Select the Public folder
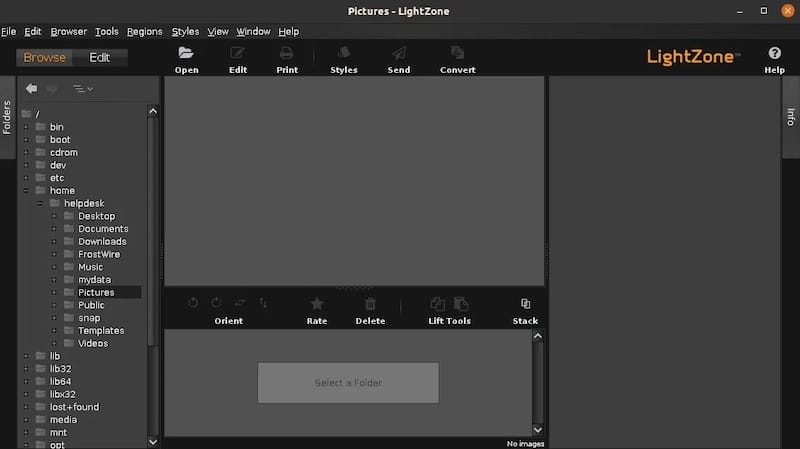The height and width of the screenshot is (449, 800). pos(91,305)
